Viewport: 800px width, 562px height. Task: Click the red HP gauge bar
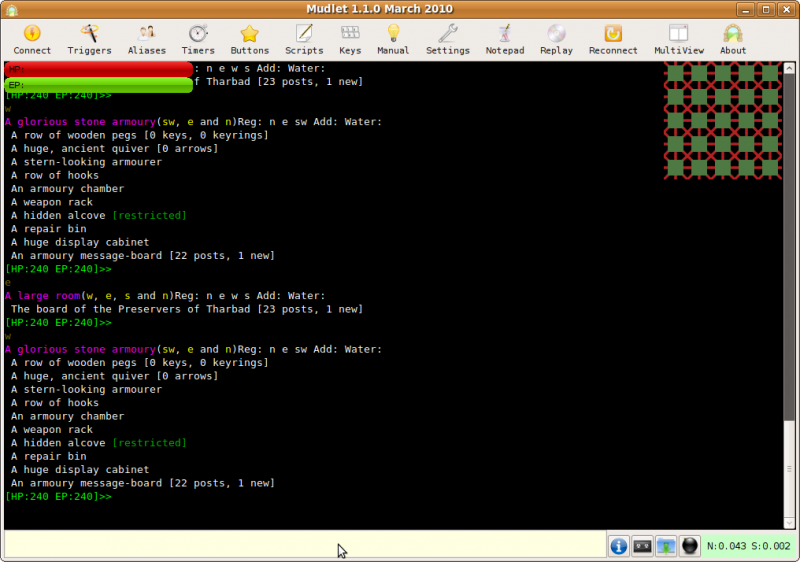click(98, 69)
